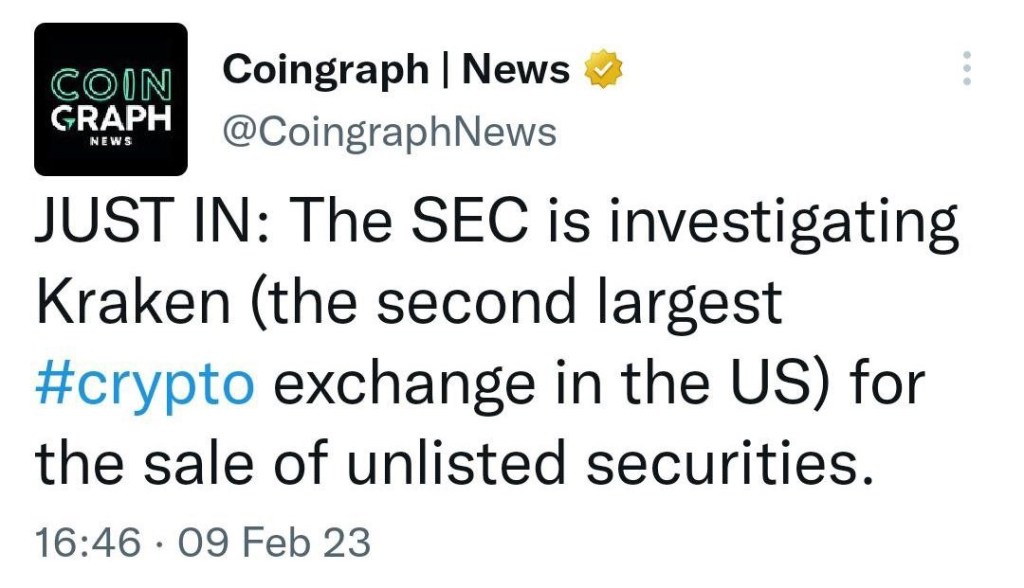Click the word securities in tweet
The image size is (1024, 588).
[729, 463]
